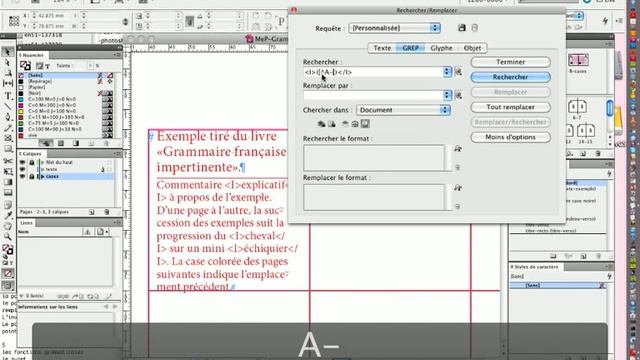The height and width of the screenshot is (360, 640).
Task: Click Delete query trash icon
Action: (474, 28)
